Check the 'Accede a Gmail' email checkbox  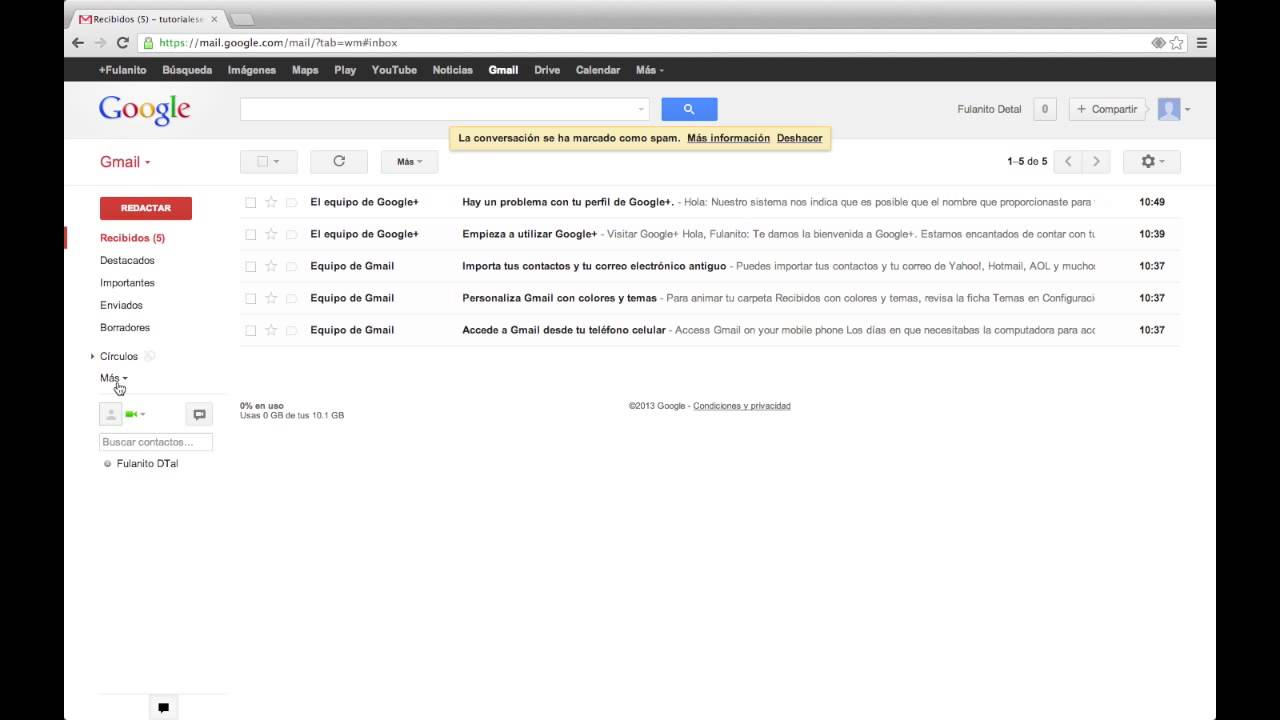point(250,330)
